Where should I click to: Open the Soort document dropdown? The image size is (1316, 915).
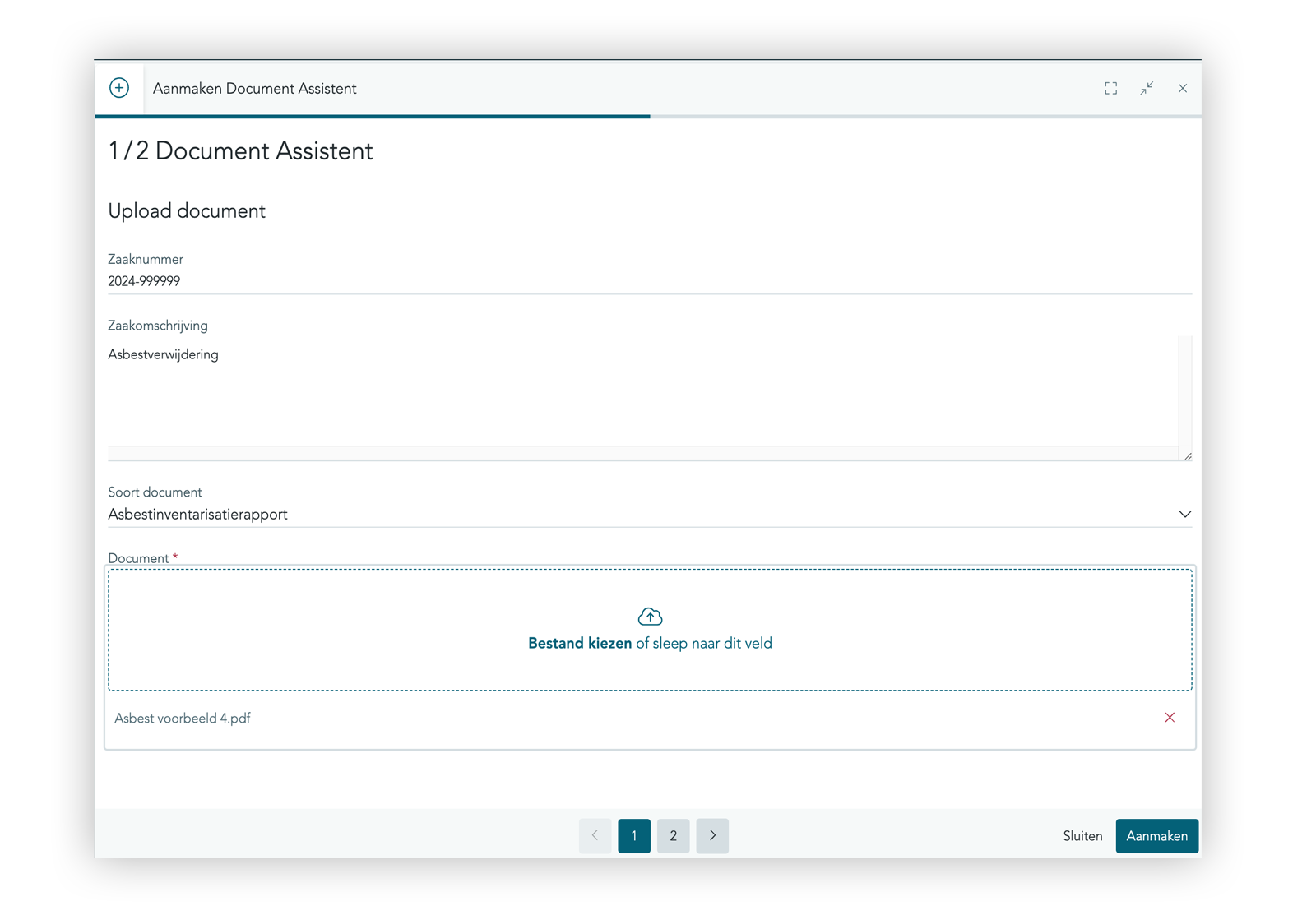tap(642, 515)
